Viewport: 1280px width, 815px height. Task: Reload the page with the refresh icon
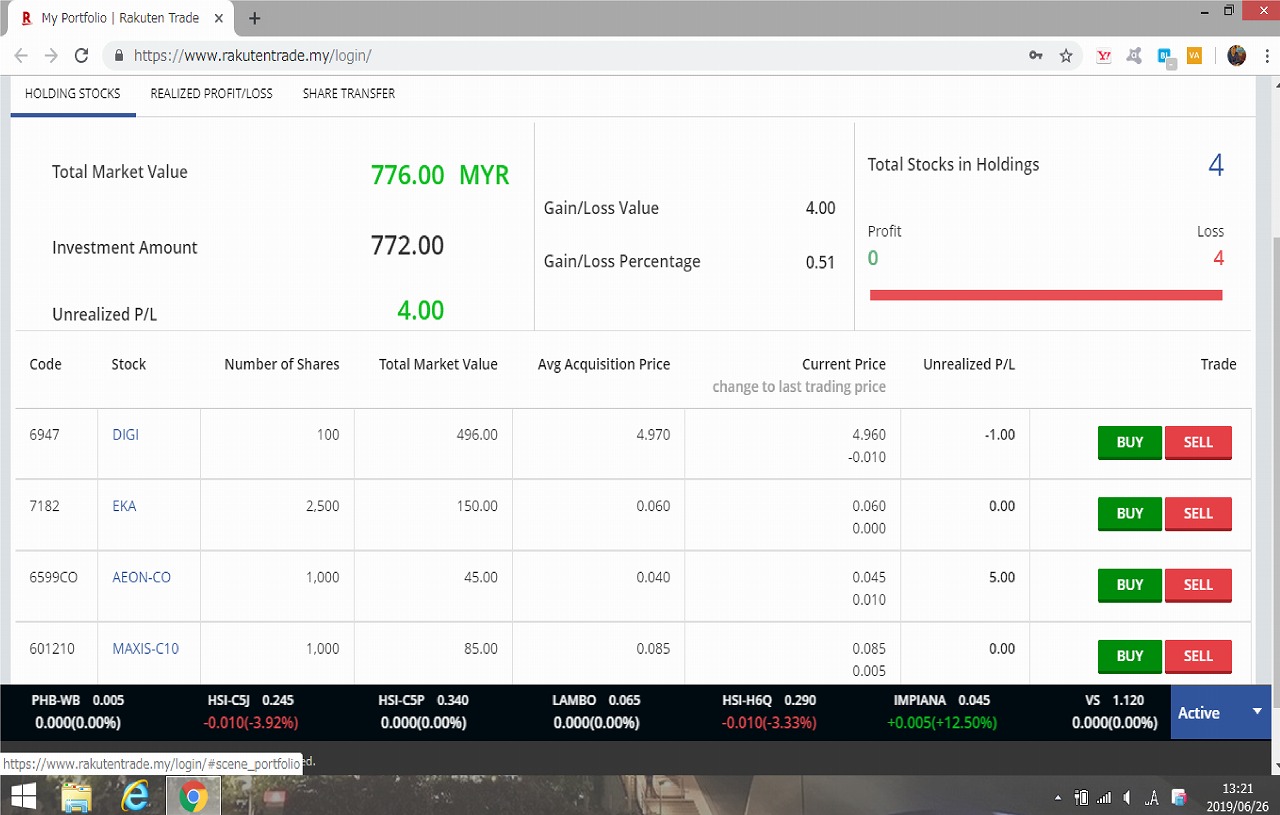(x=82, y=56)
